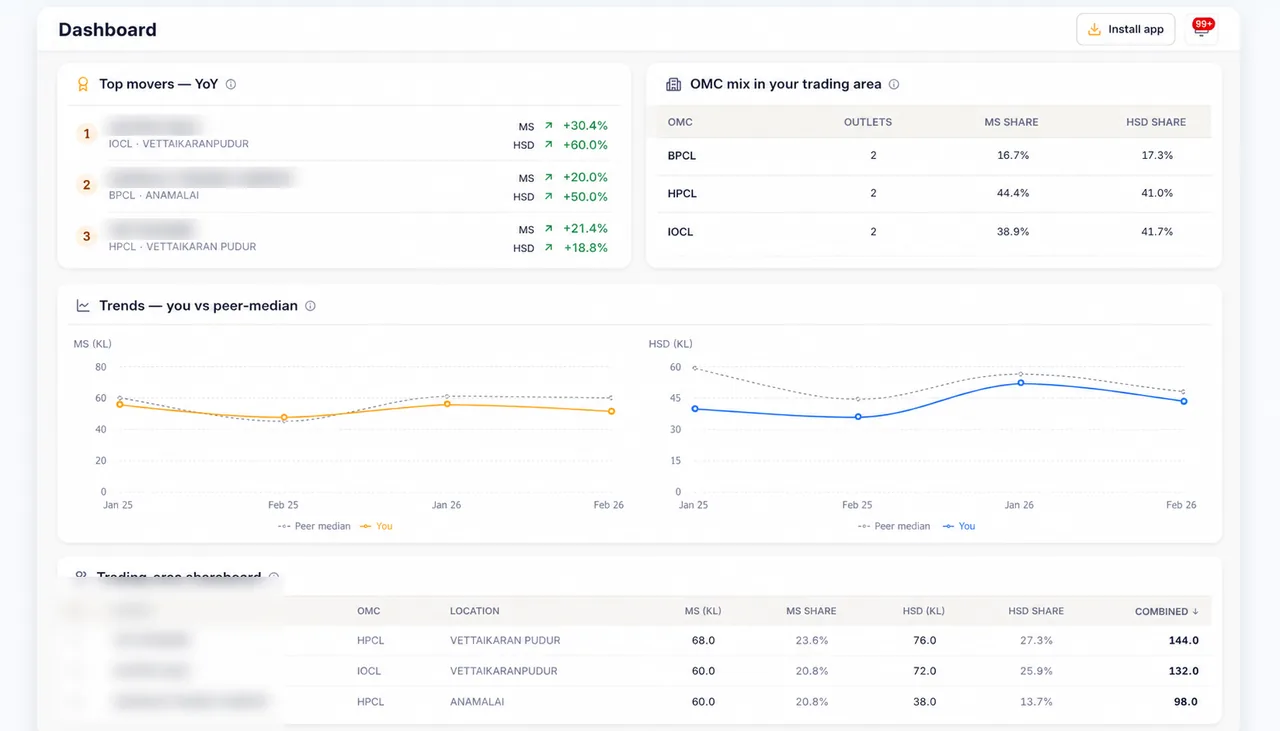Viewport: 1280px width, 731px height.
Task: Click the Jan 26 blue point on HSD chart
Action: [1021, 383]
